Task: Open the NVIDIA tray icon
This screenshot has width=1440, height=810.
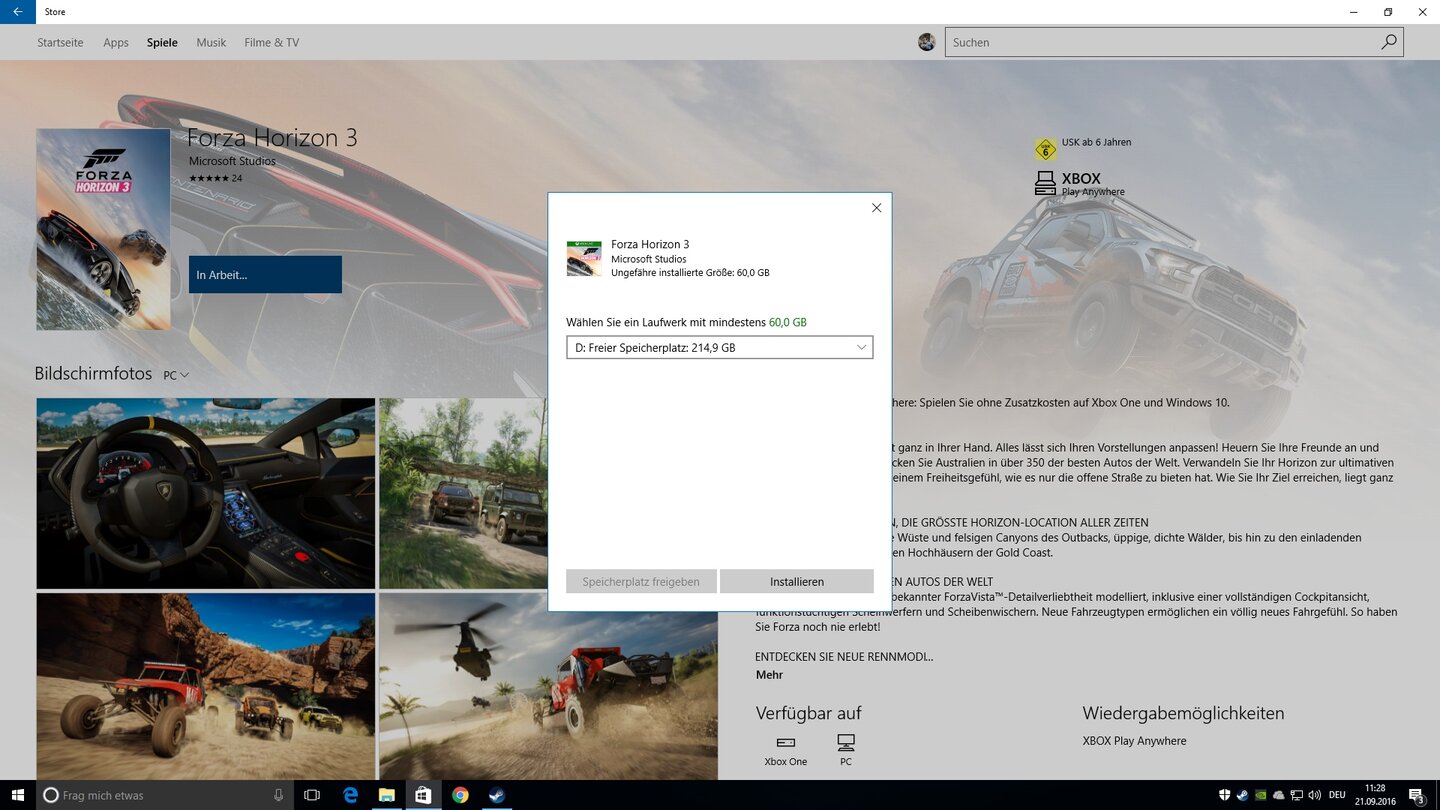Action: click(1261, 795)
